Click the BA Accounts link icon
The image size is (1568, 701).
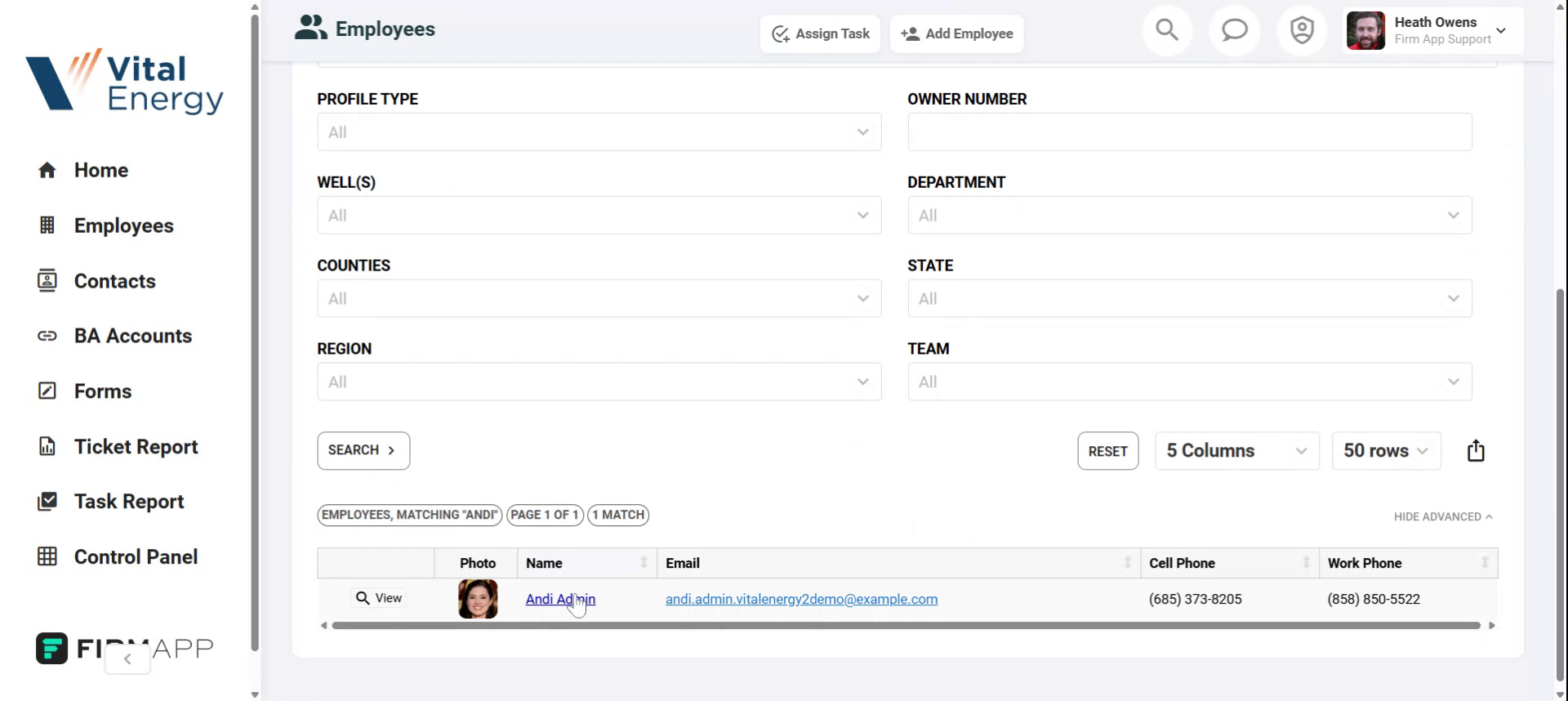[x=47, y=336]
